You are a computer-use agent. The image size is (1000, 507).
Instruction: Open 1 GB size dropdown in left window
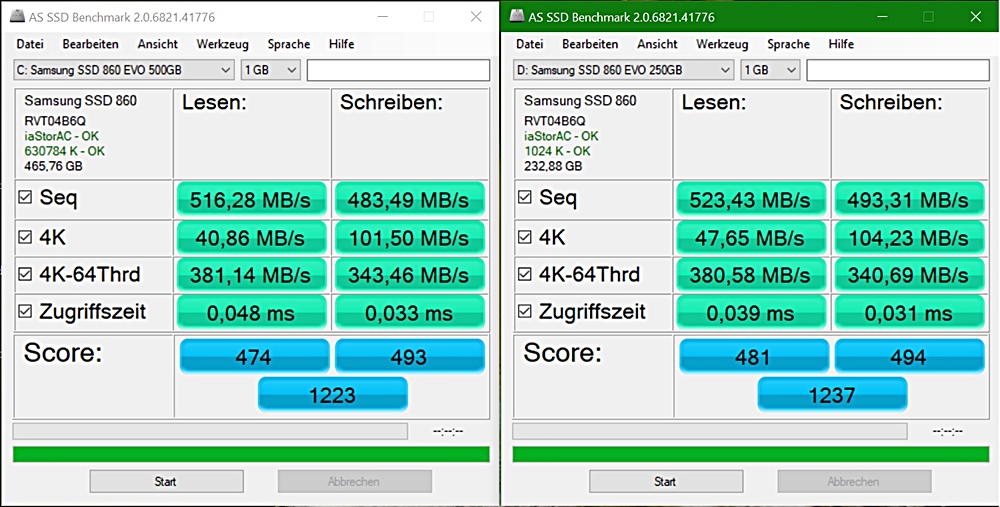click(270, 70)
